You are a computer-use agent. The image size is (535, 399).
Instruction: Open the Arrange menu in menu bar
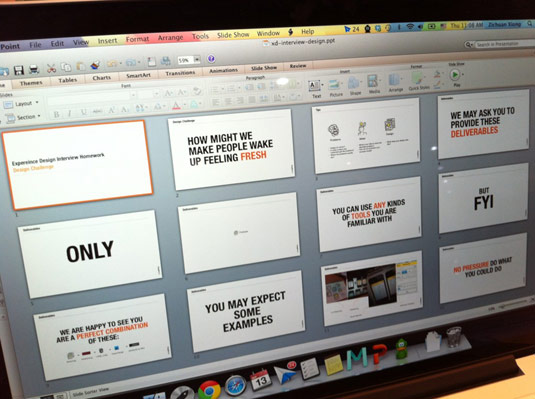pos(170,38)
